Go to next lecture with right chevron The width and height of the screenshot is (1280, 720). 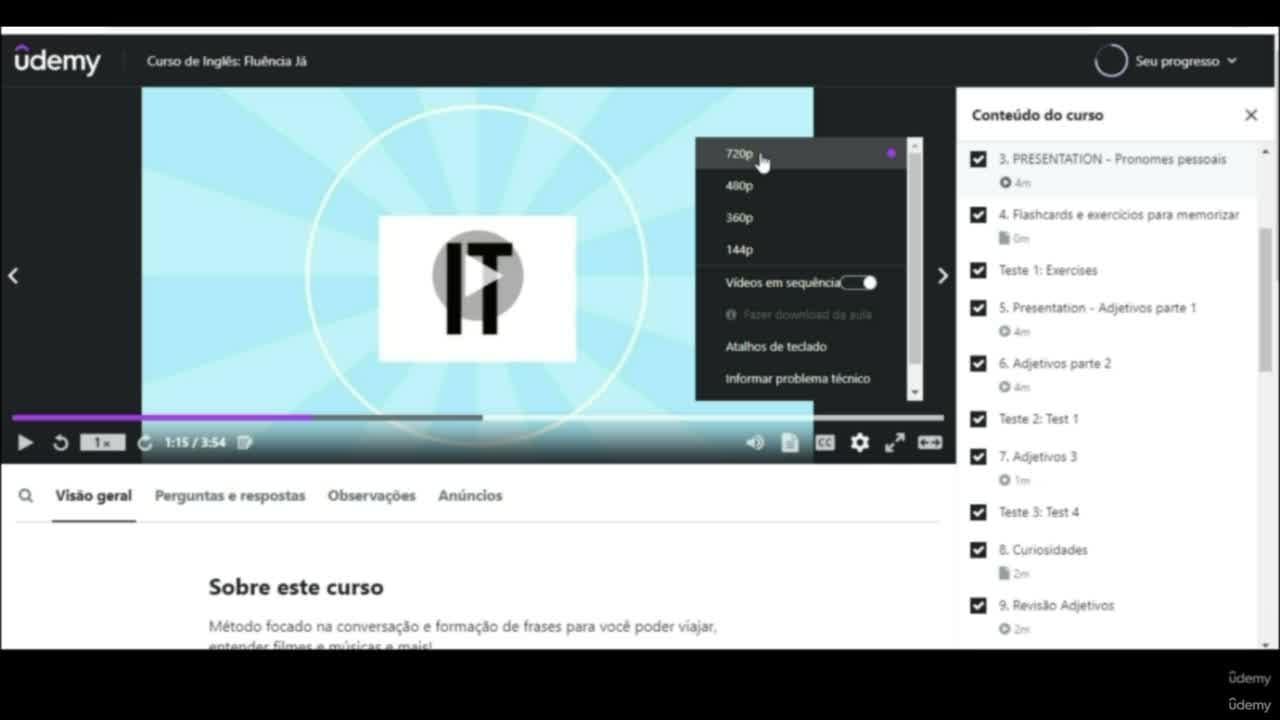(x=942, y=276)
